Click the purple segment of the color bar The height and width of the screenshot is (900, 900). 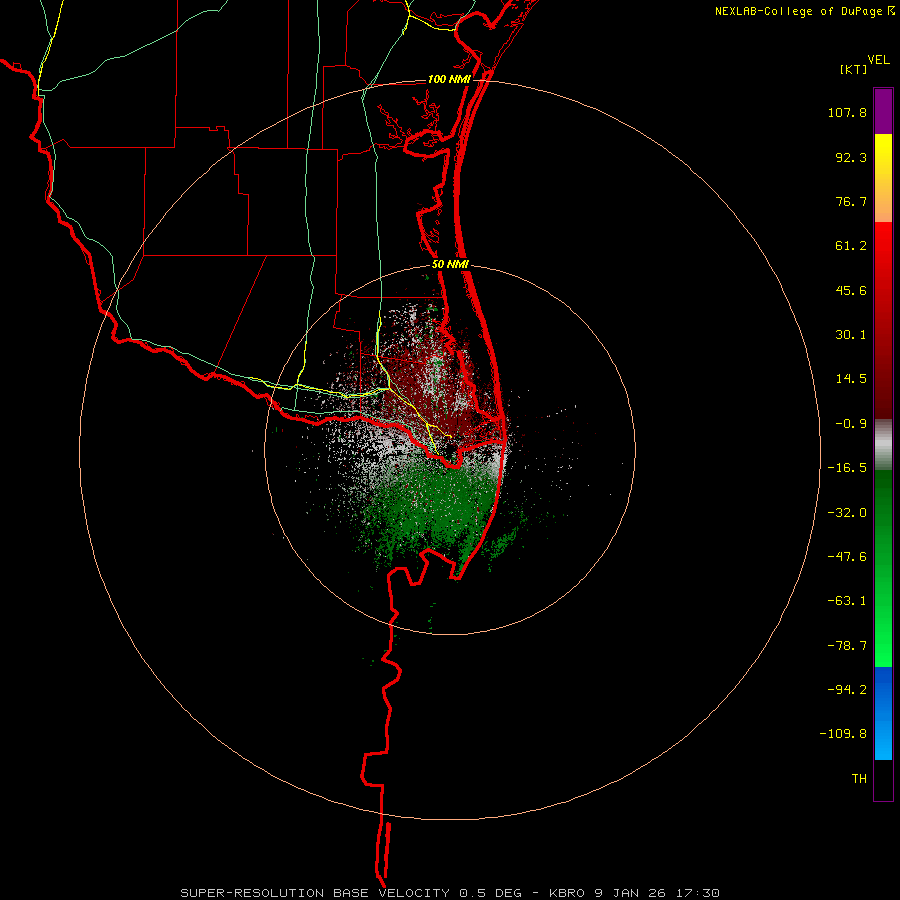coord(883,111)
